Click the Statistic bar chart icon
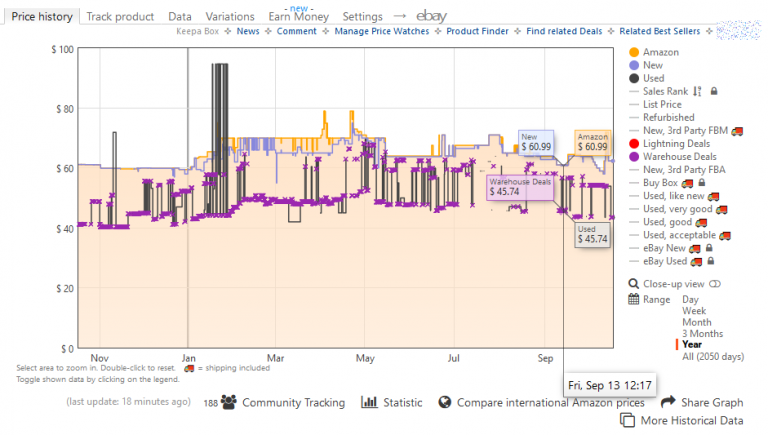This screenshot has height=435, width=768. (369, 402)
